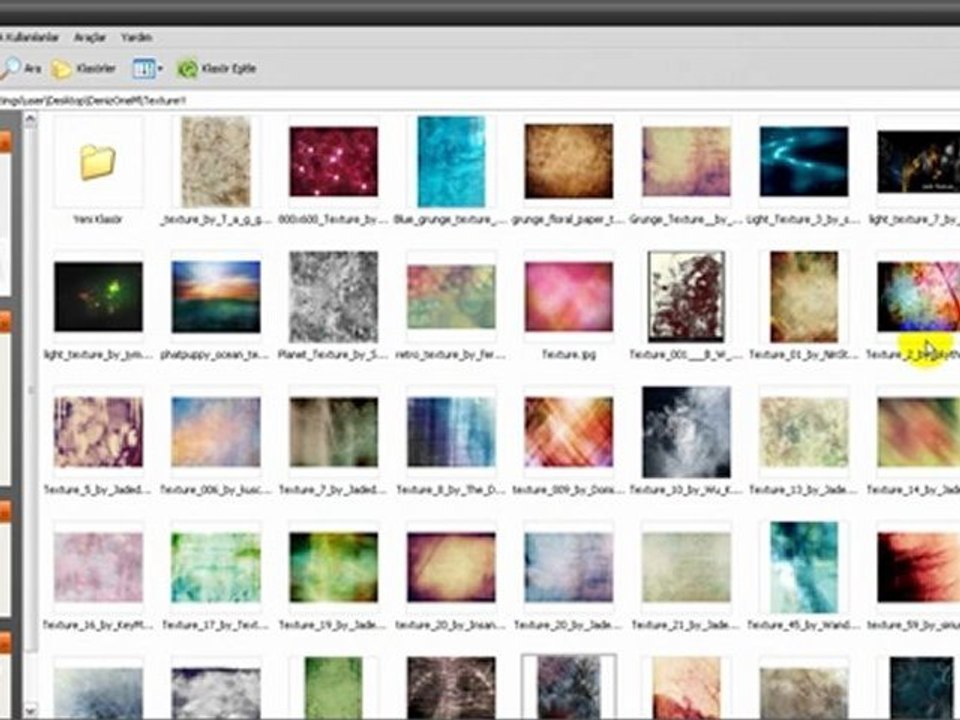Select the light_texture_by_jom green glow thumbnail
960x720 pixels.
coord(98,297)
